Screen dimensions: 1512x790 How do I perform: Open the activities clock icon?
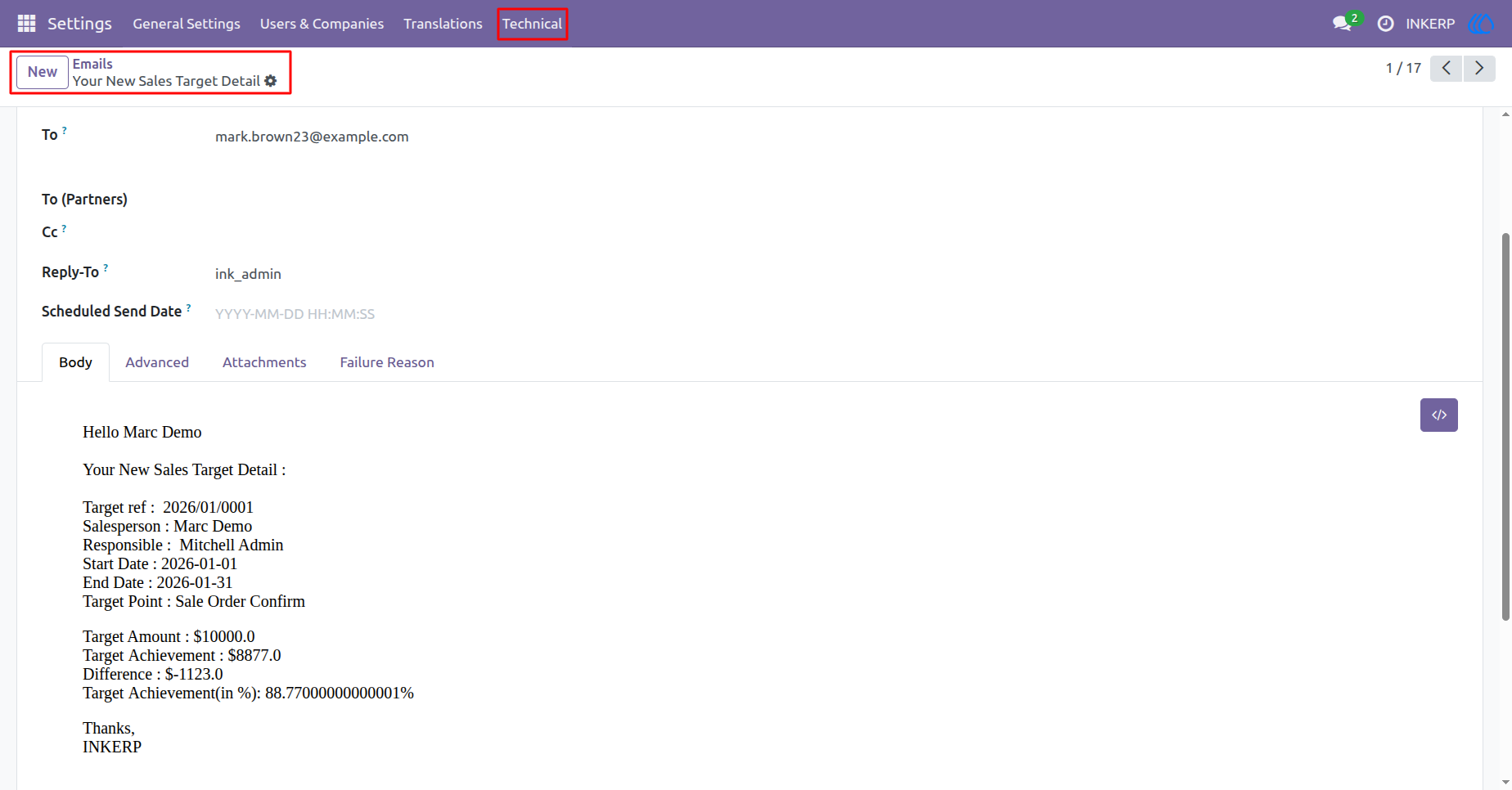coord(1385,24)
